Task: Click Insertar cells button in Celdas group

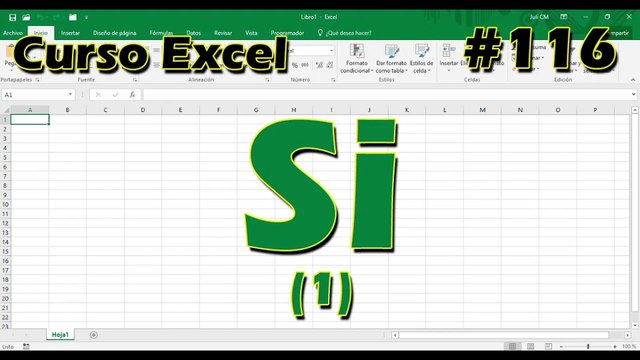Action: (x=449, y=59)
